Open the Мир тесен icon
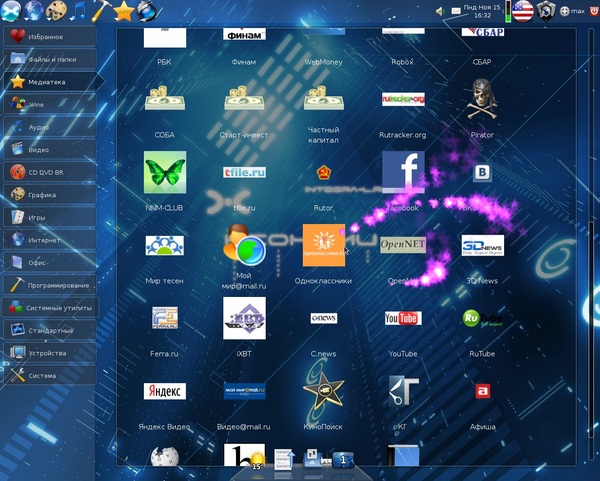The width and height of the screenshot is (600, 481). point(165,245)
